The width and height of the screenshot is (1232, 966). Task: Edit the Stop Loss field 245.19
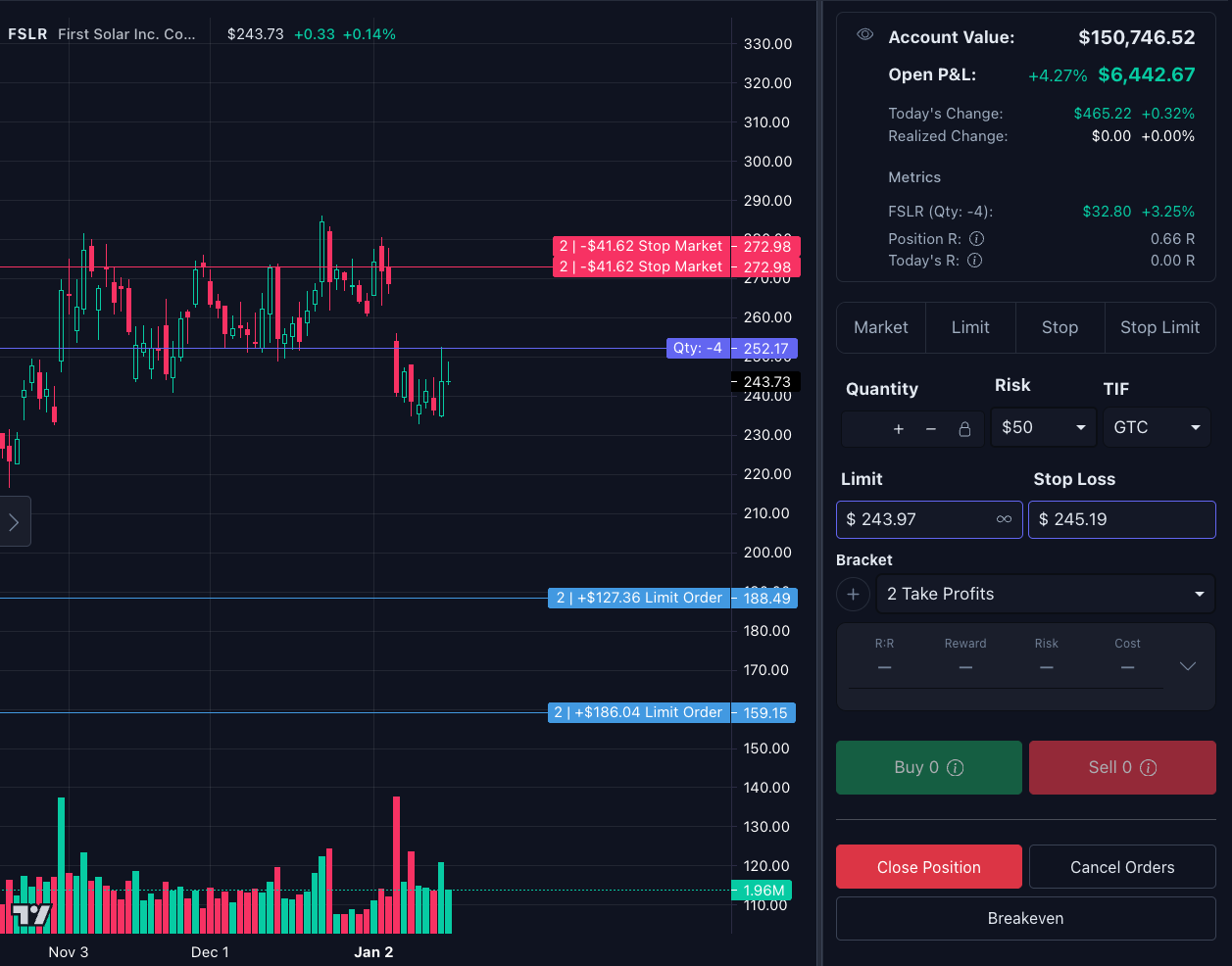click(1122, 519)
